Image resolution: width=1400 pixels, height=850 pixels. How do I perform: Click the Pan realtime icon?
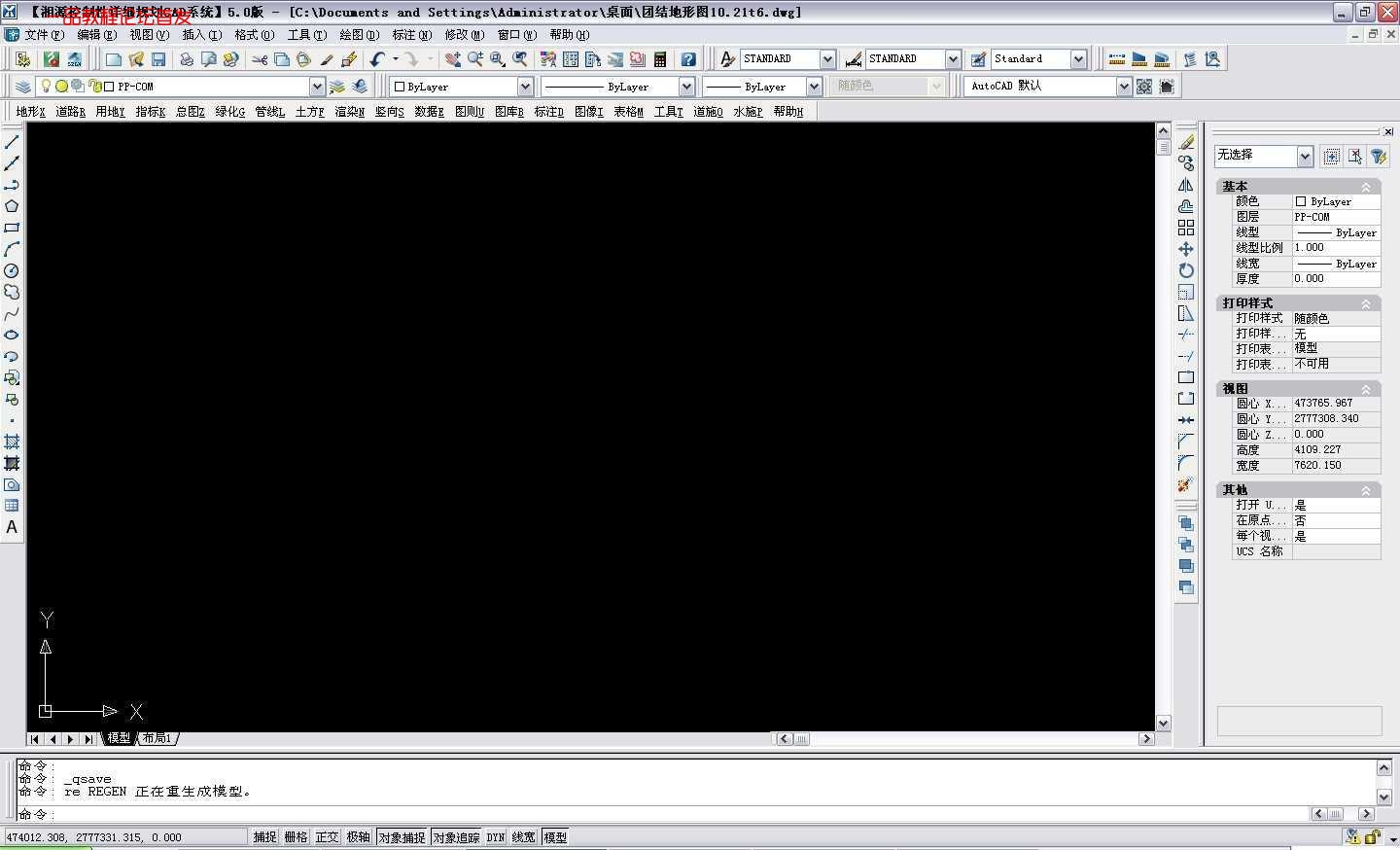click(x=453, y=59)
